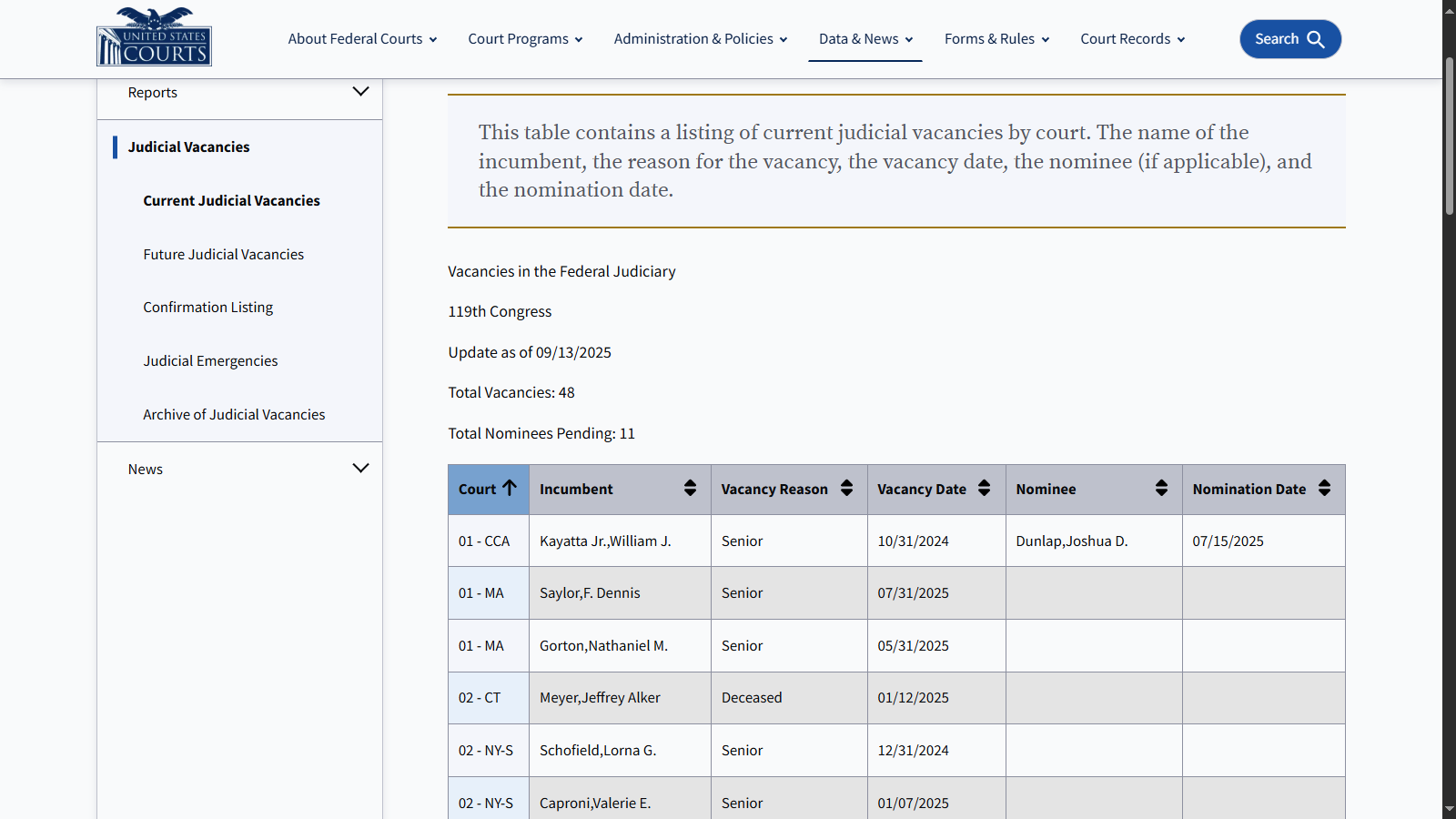Select Saylor,F. Dennis incumbent cell
This screenshot has width=1456, height=819.
tap(620, 593)
